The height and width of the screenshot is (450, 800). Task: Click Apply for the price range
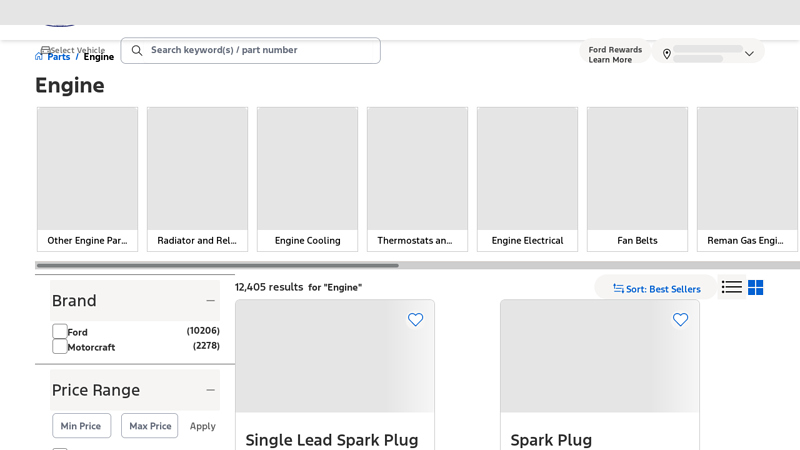pyautogui.click(x=202, y=426)
